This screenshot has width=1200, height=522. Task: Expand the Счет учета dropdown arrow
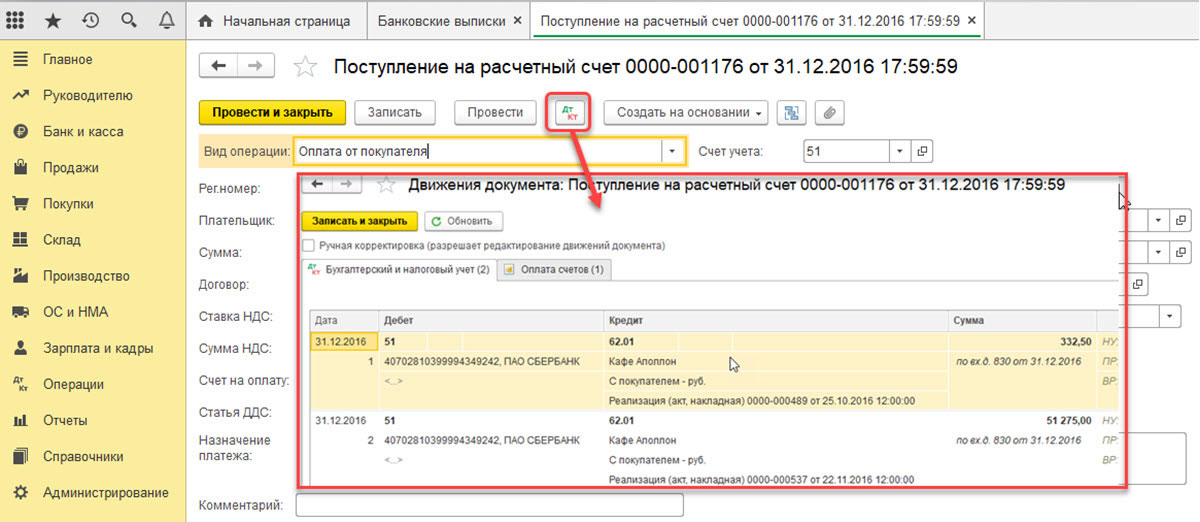(x=900, y=151)
